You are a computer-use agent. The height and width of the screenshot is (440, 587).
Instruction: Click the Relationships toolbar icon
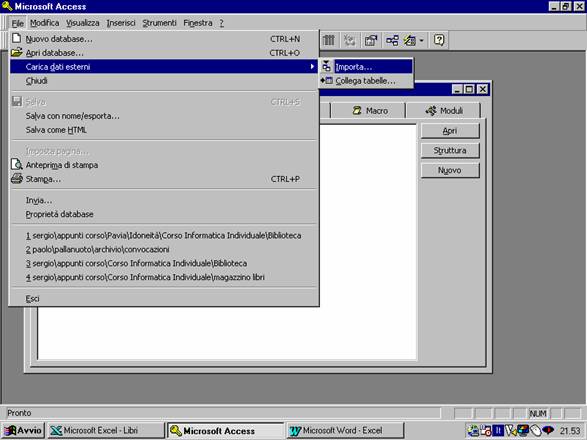coord(392,40)
